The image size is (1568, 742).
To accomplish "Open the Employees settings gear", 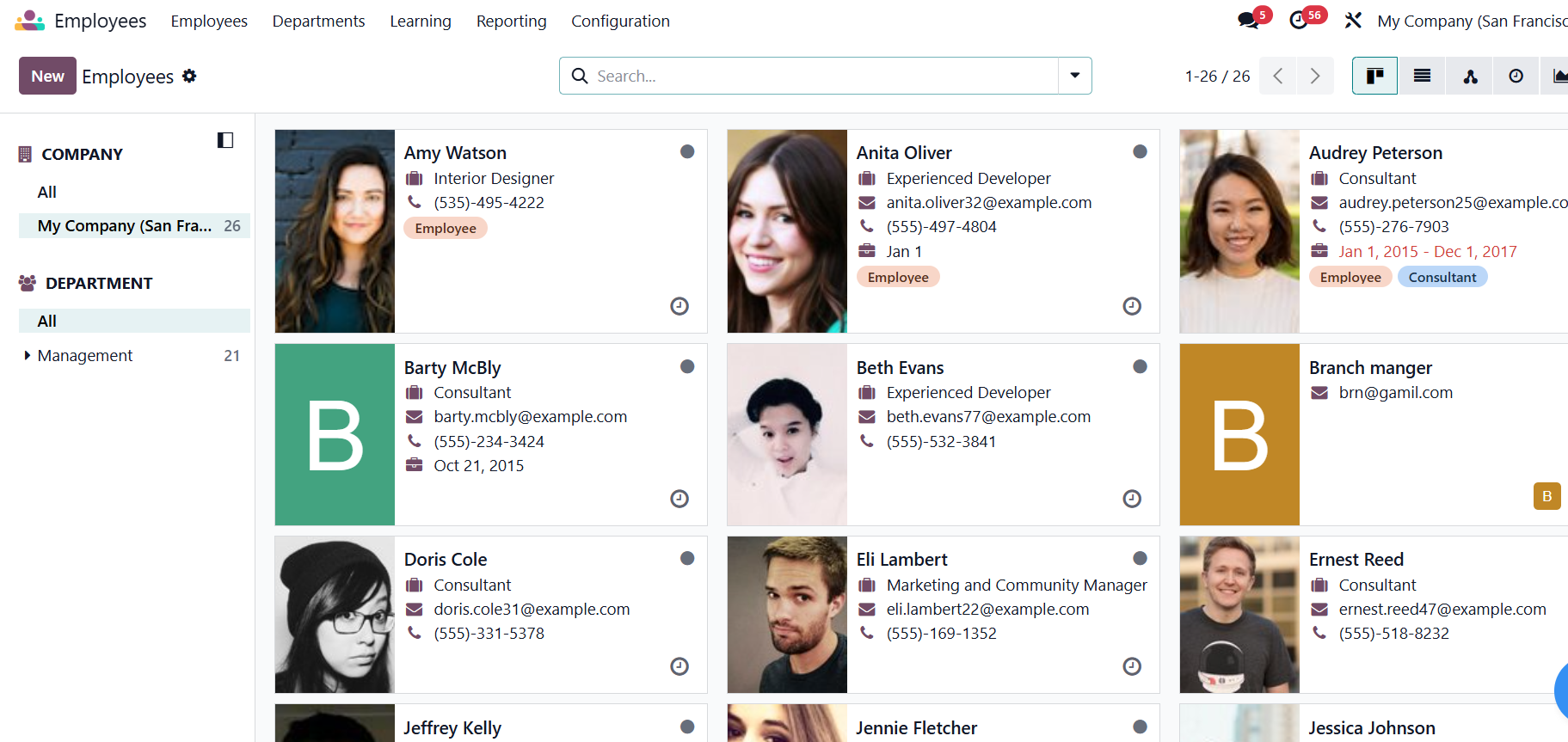I will point(189,76).
